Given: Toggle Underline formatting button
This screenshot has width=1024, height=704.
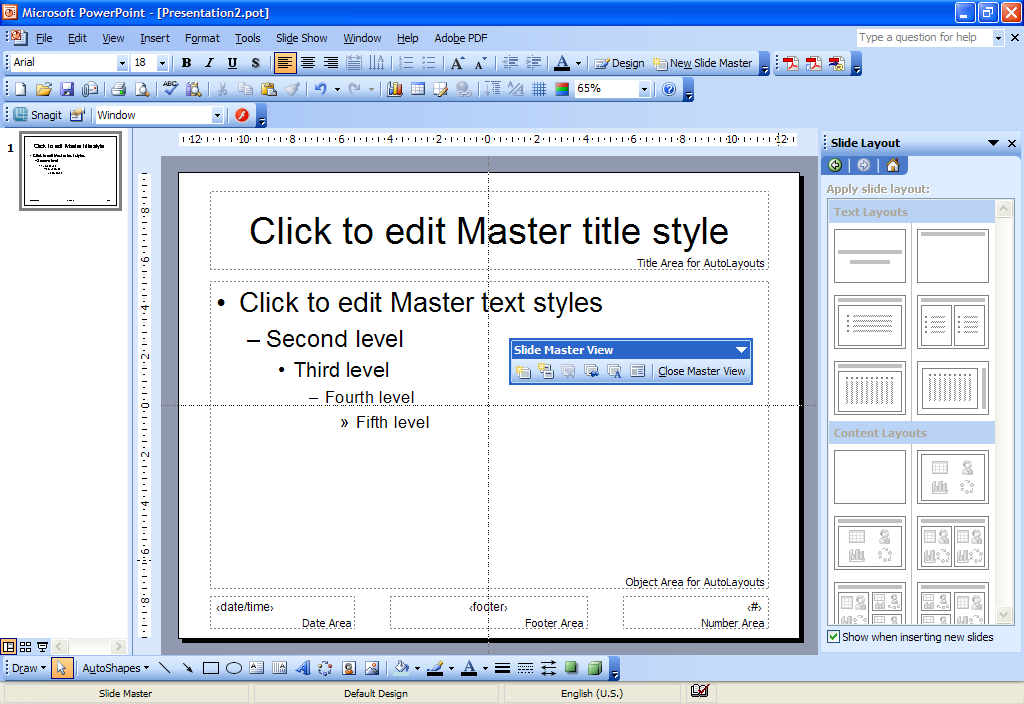Looking at the screenshot, I should coord(232,63).
